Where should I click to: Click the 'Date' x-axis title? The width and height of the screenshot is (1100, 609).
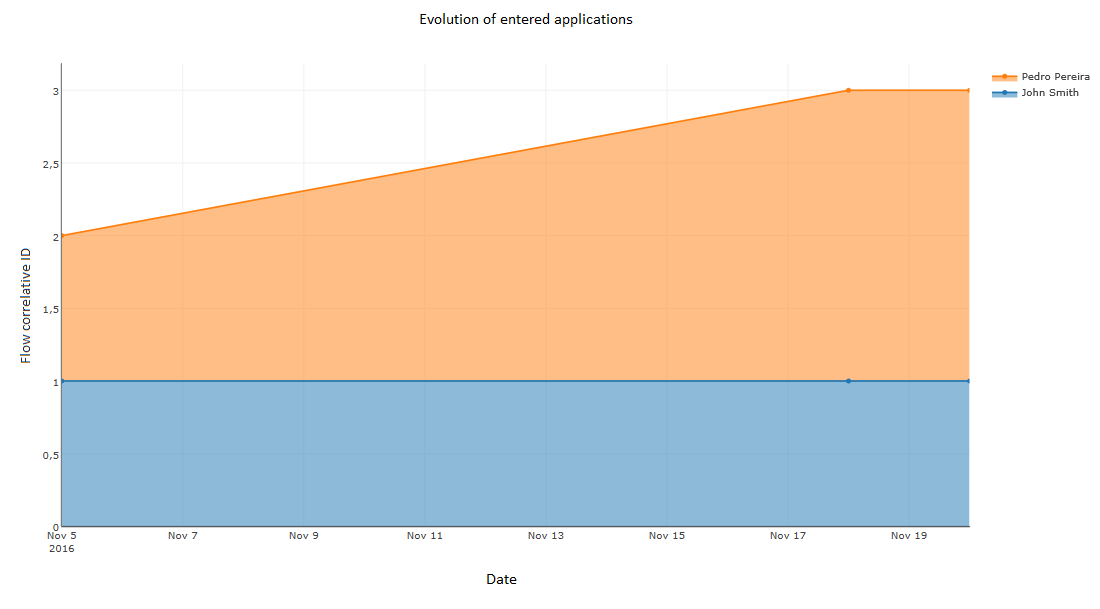501,580
